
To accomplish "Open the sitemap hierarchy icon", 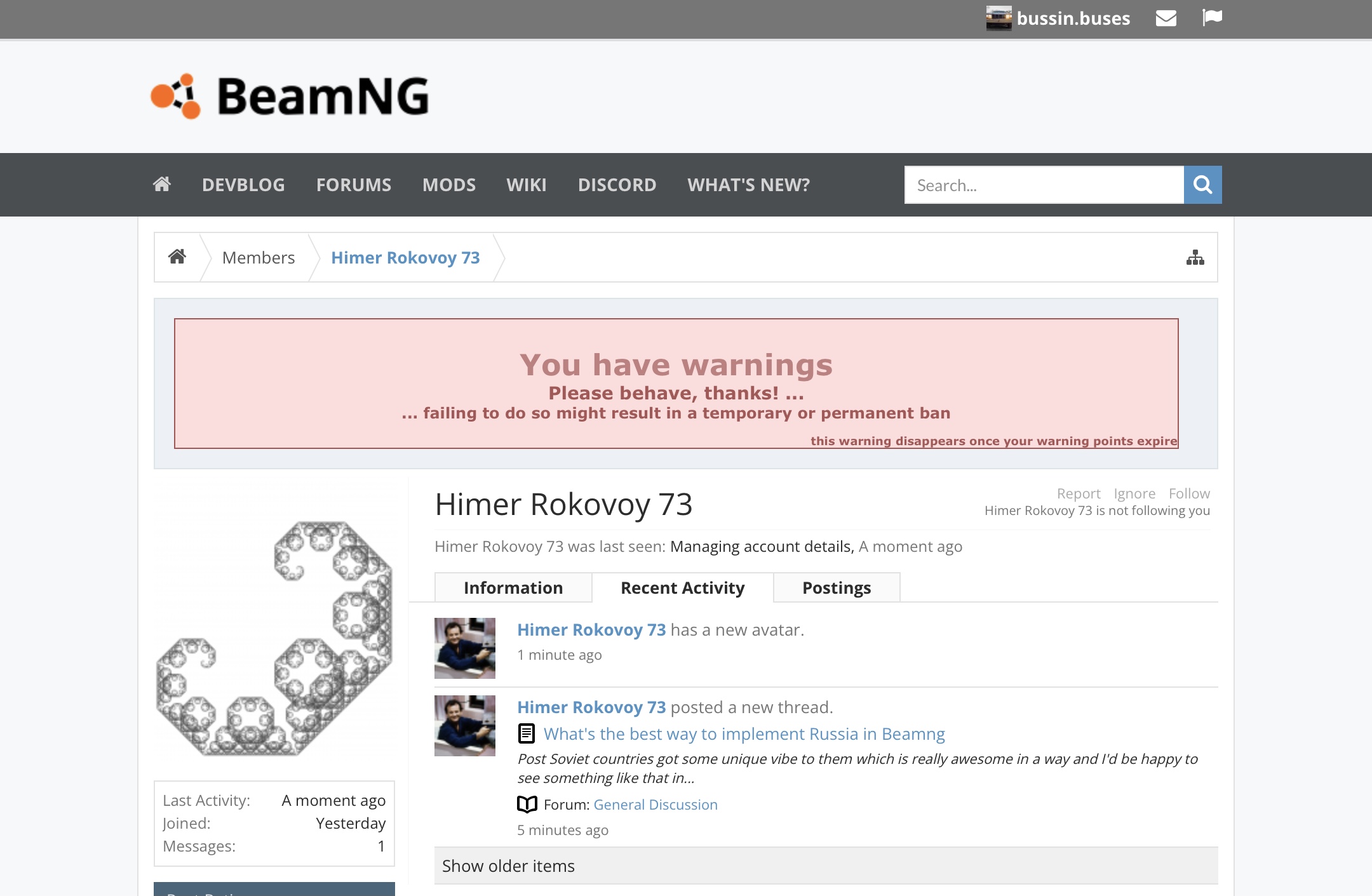I will tap(1195, 257).
